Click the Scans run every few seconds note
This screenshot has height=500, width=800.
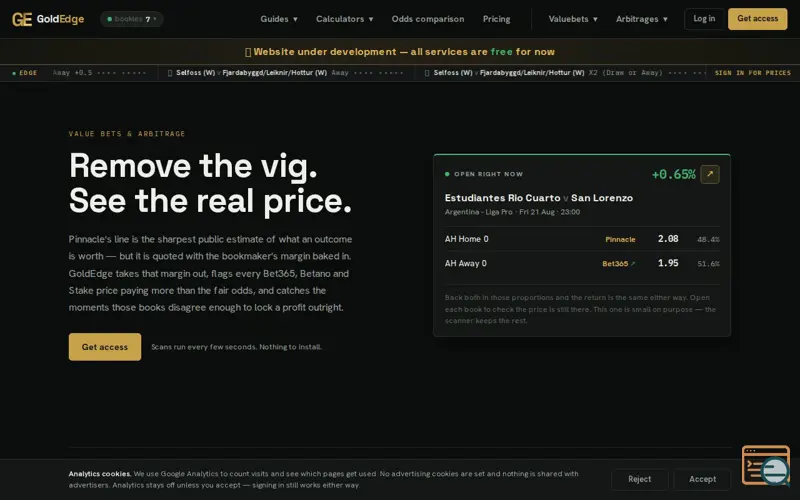point(236,347)
